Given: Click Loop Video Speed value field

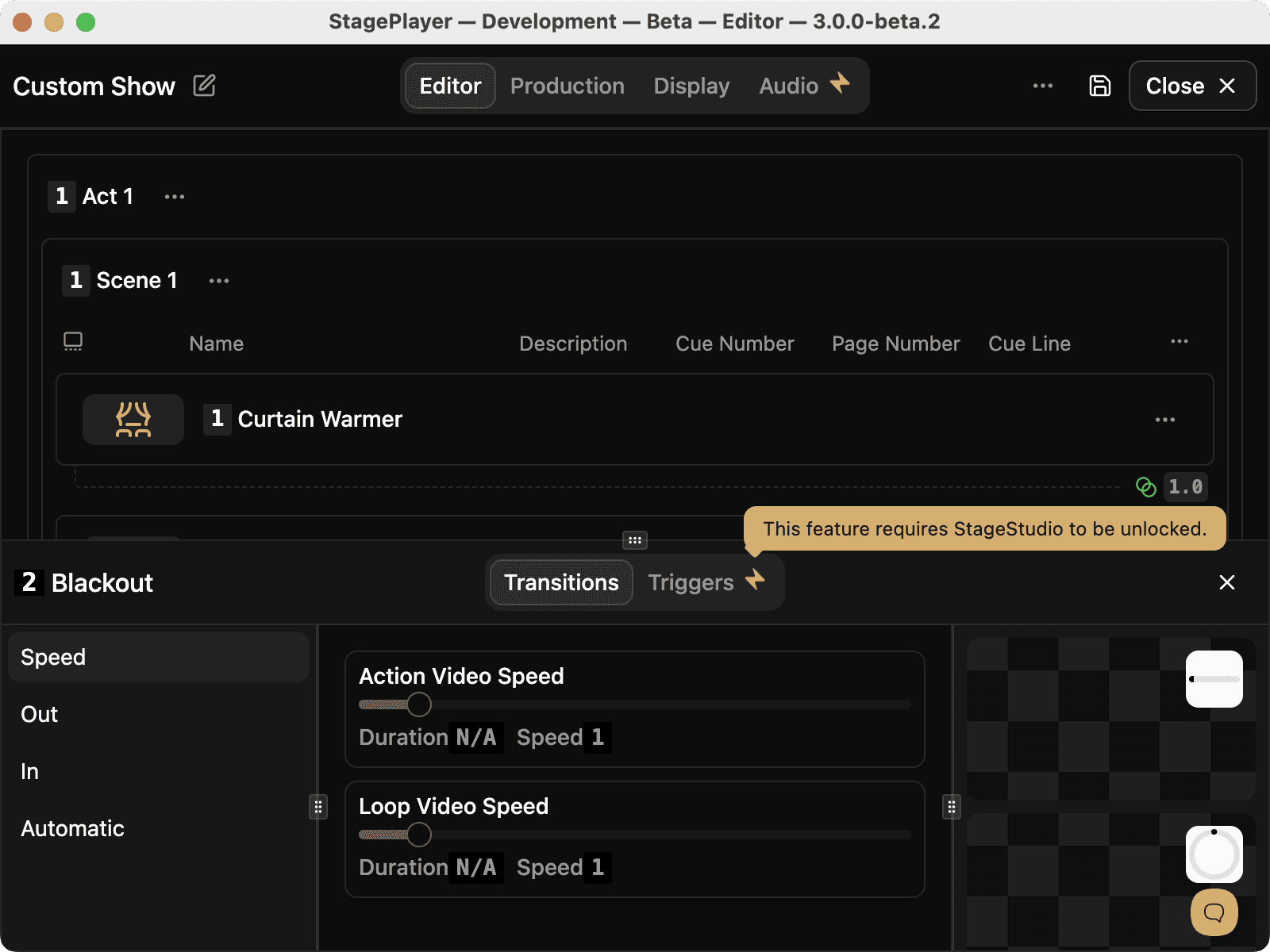Looking at the screenshot, I should pyautogui.click(x=598, y=867).
